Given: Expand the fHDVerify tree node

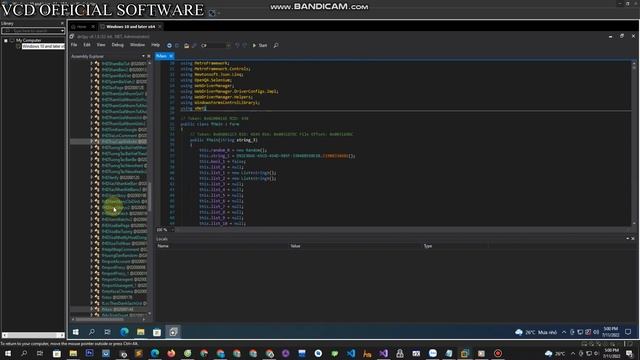Looking at the screenshot, I should pos(91,178).
